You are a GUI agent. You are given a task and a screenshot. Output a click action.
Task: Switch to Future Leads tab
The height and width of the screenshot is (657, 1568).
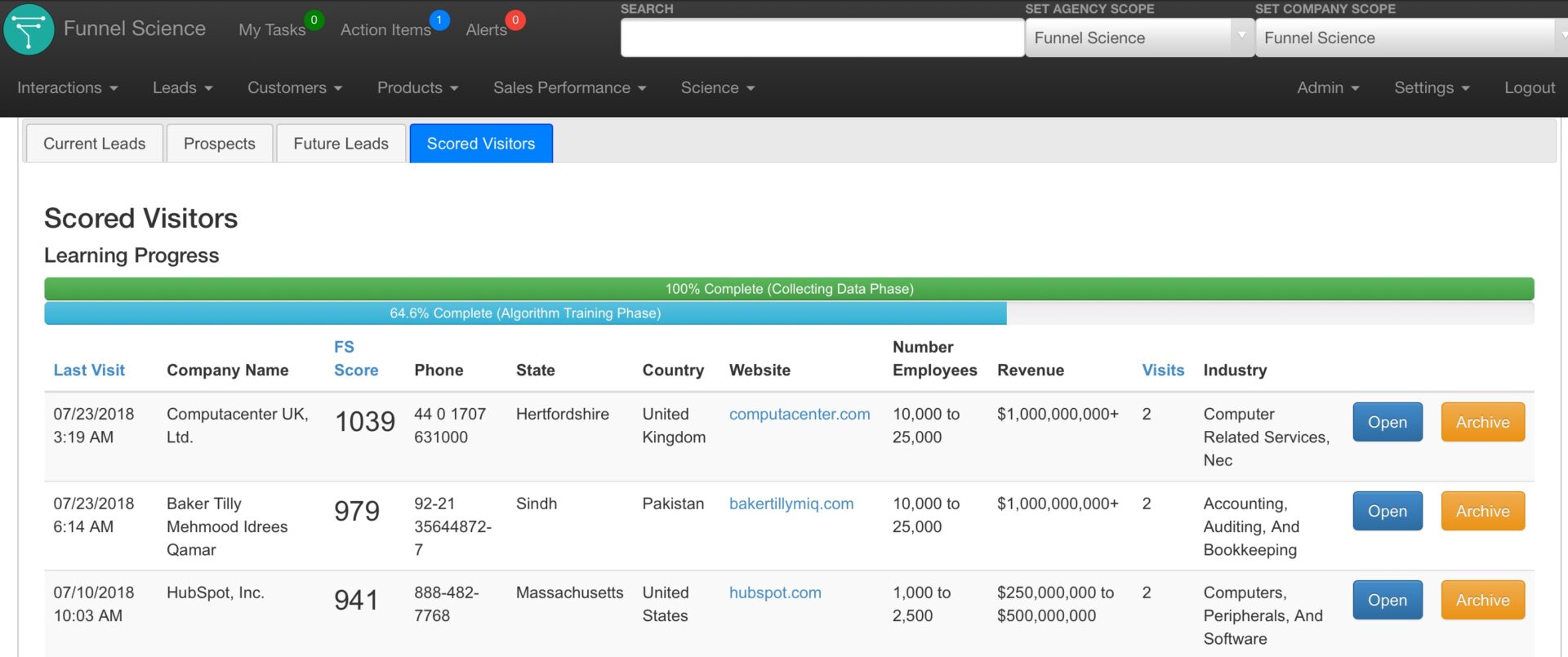341,144
